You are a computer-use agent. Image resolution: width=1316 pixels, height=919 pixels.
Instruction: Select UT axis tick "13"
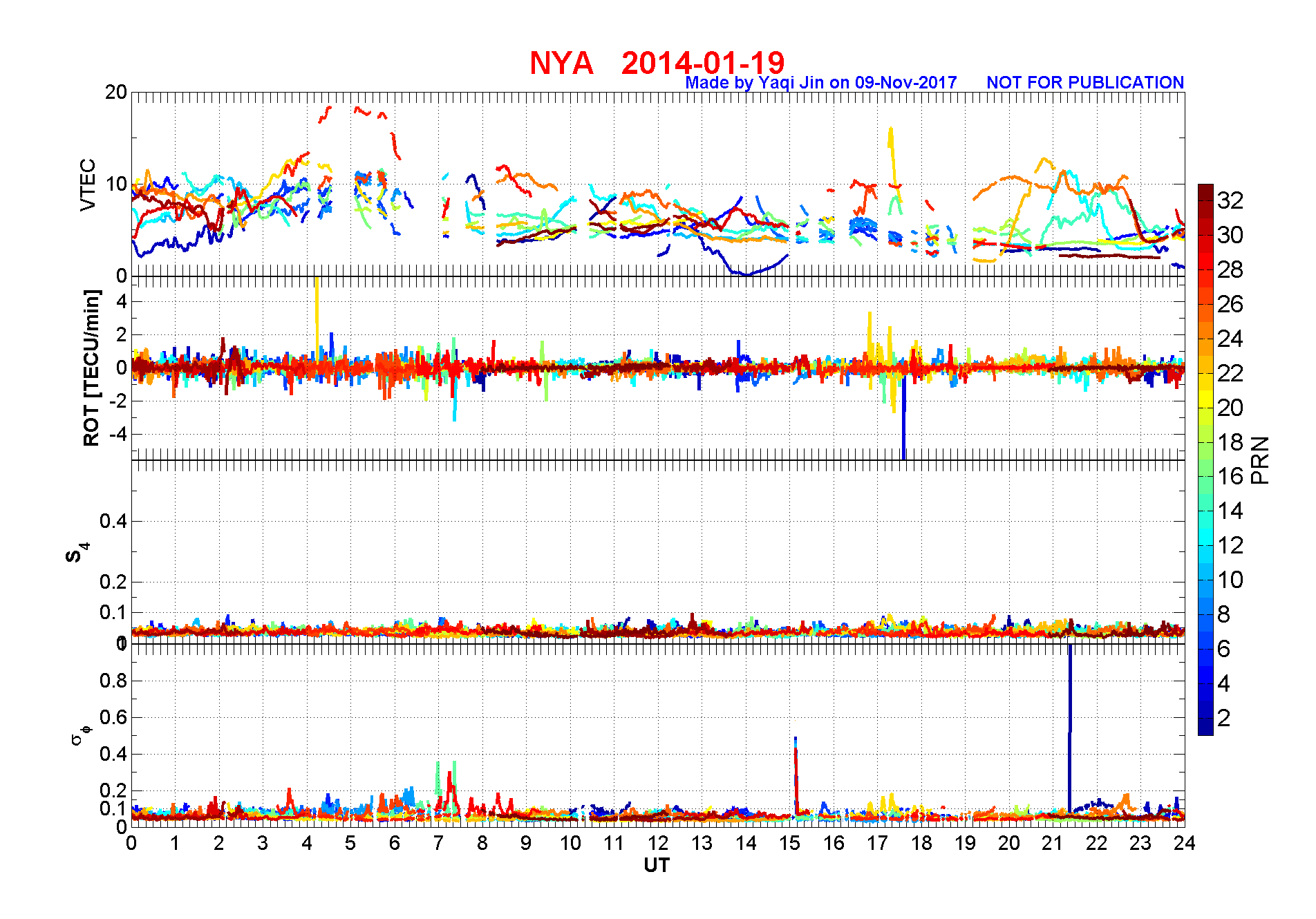(x=702, y=843)
